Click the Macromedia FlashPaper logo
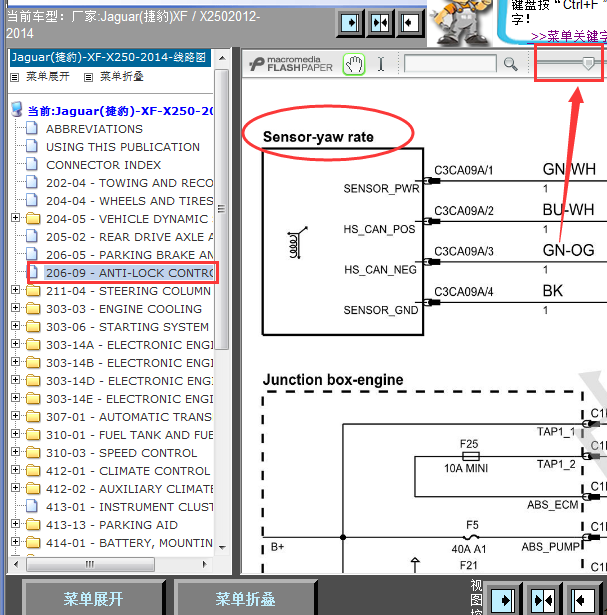Viewport: 607px width, 615px height. [291, 64]
